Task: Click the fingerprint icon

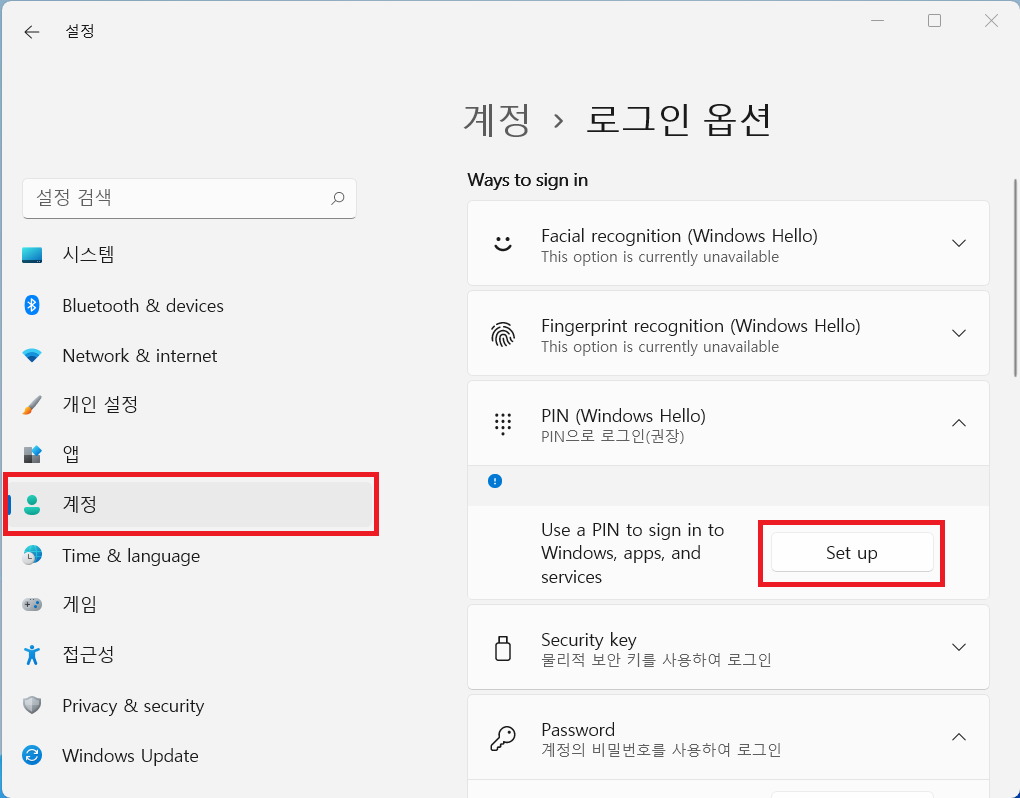Action: [x=503, y=334]
